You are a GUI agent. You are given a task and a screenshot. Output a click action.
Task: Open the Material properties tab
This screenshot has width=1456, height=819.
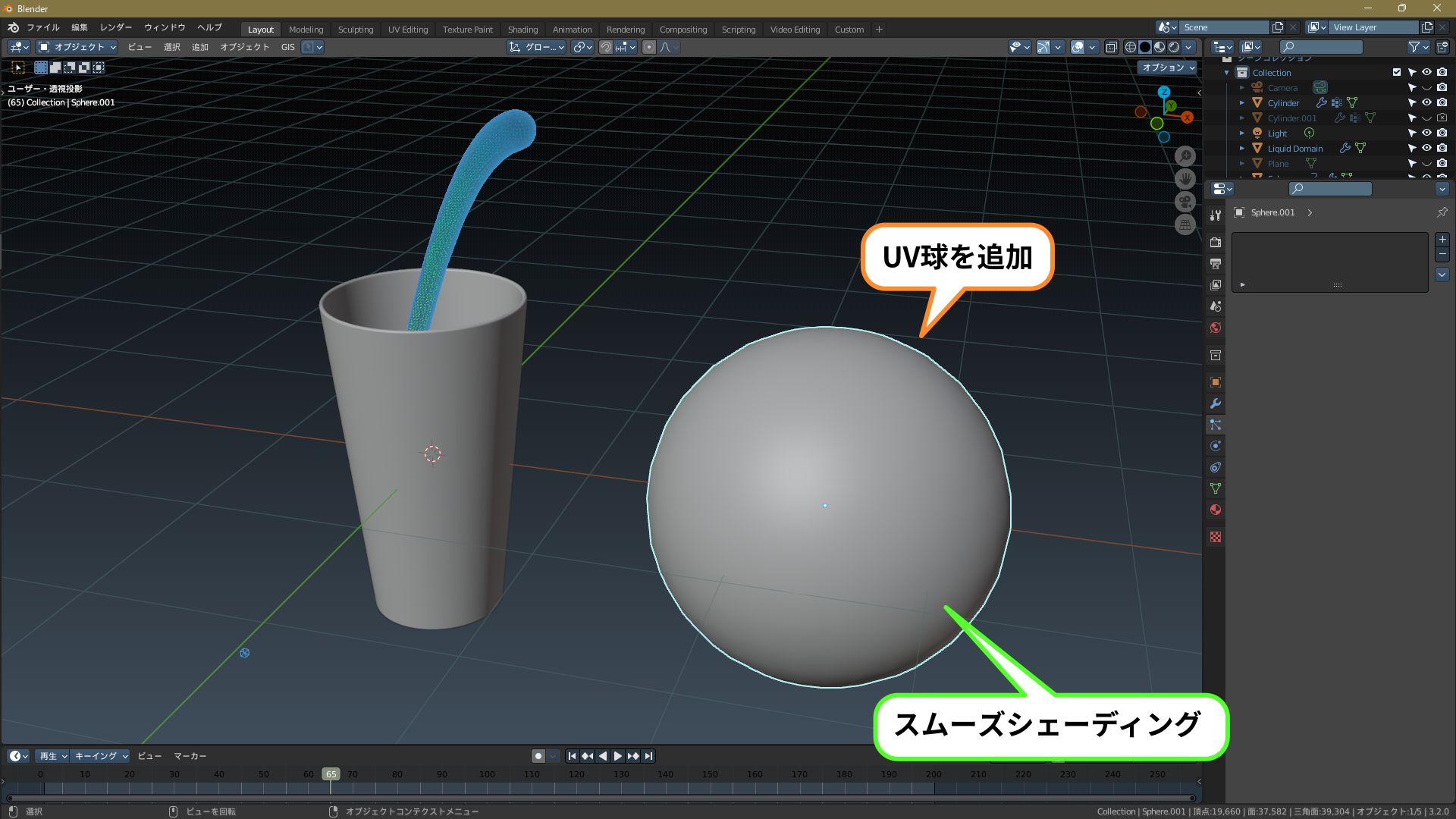tap(1215, 510)
